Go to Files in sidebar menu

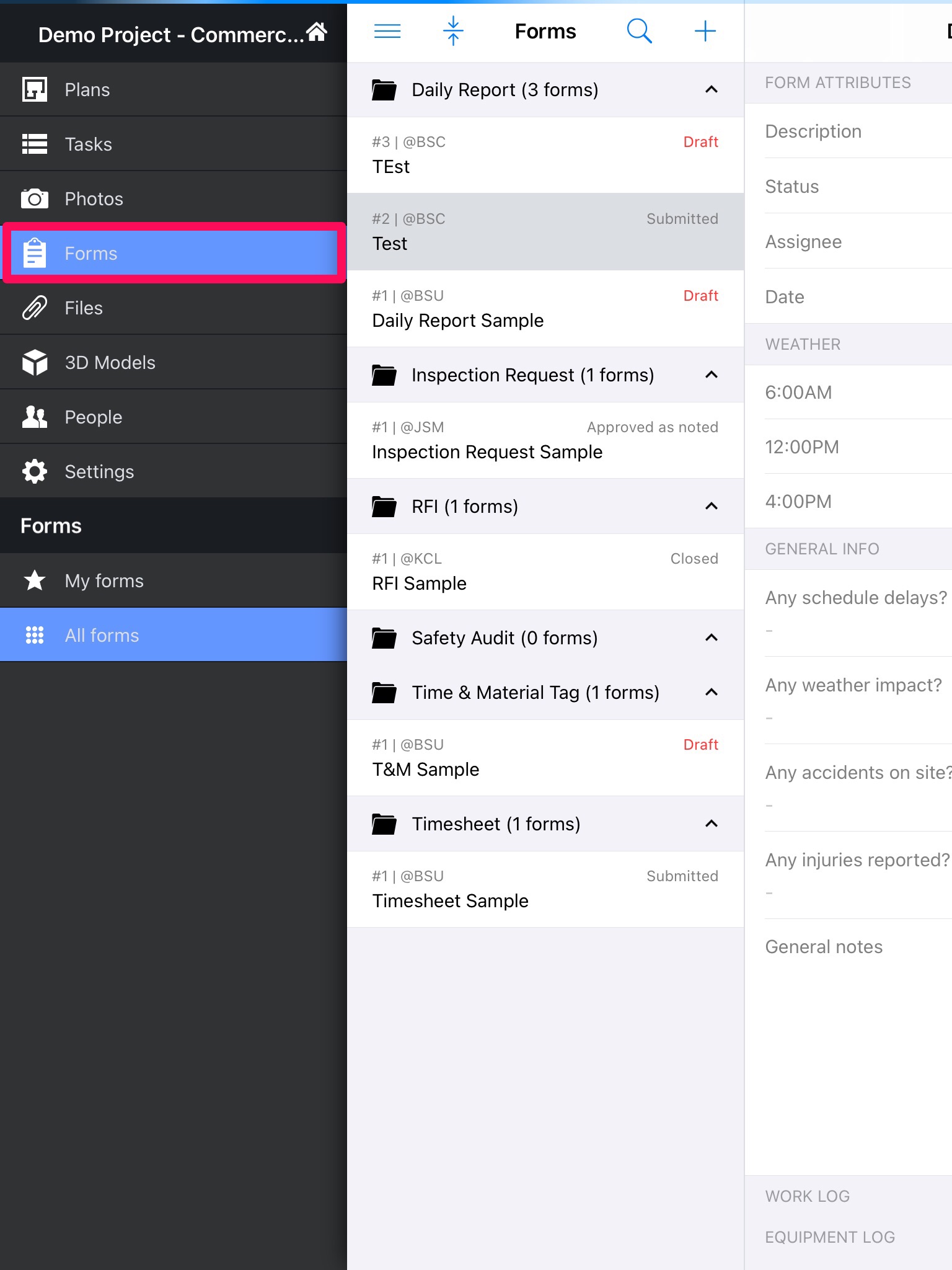[x=174, y=308]
